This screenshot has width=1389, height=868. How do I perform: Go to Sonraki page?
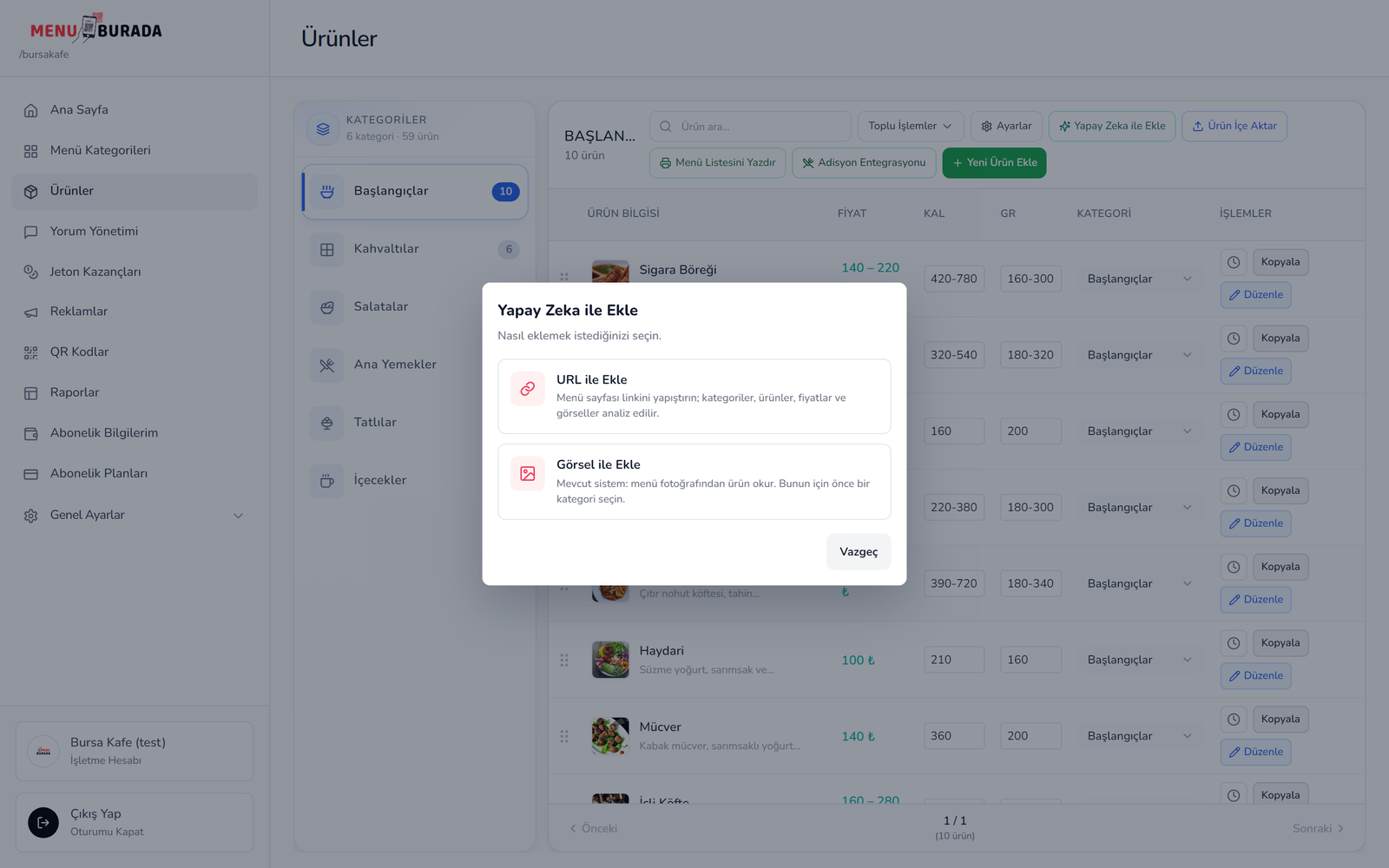coord(1318,829)
